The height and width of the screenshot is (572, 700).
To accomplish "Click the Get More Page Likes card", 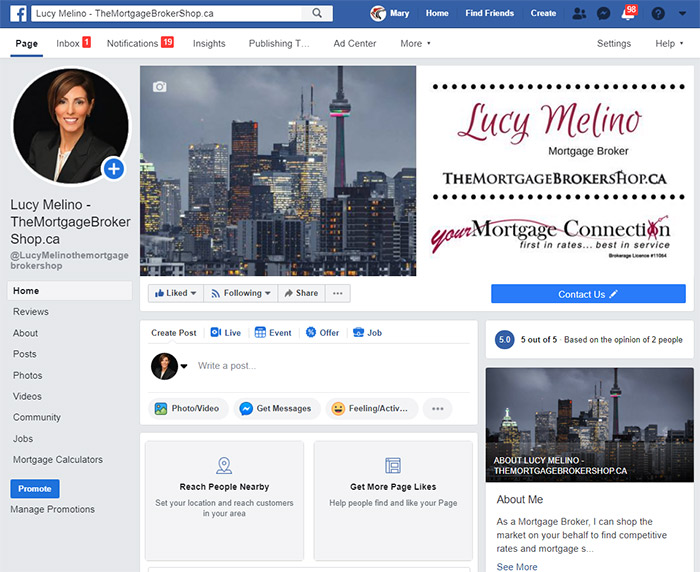I will point(393,501).
